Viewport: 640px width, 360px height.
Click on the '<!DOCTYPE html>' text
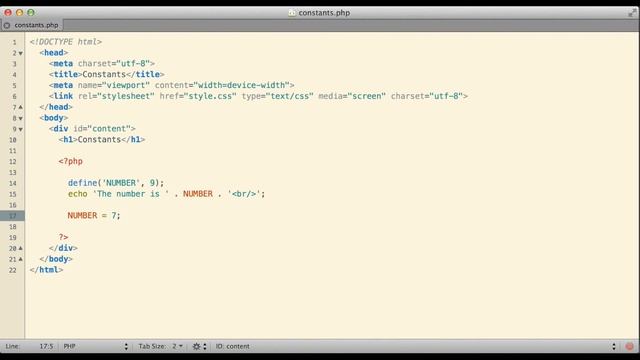[66, 42]
